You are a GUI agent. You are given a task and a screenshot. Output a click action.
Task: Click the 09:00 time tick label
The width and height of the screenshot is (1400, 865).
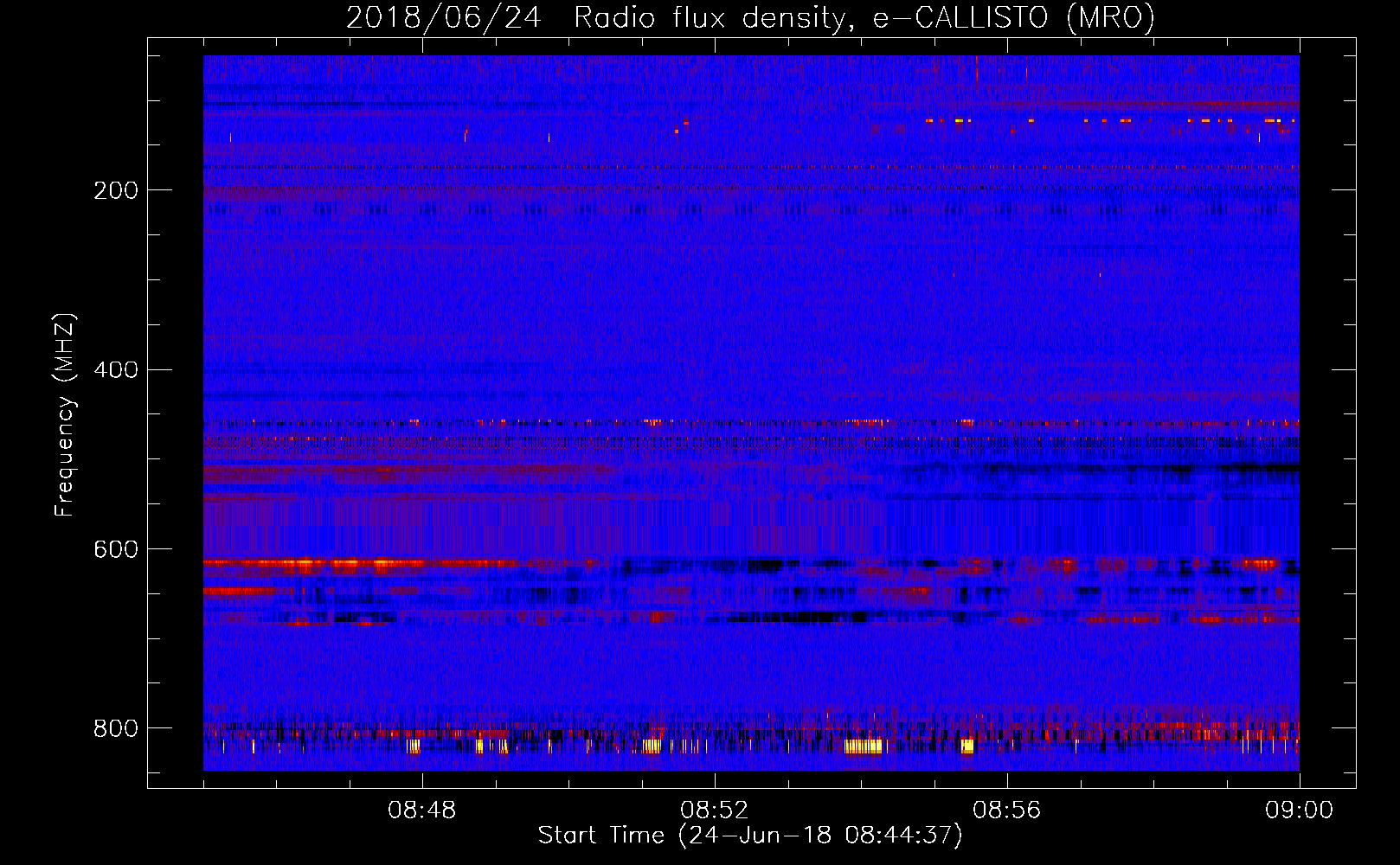tap(1300, 811)
